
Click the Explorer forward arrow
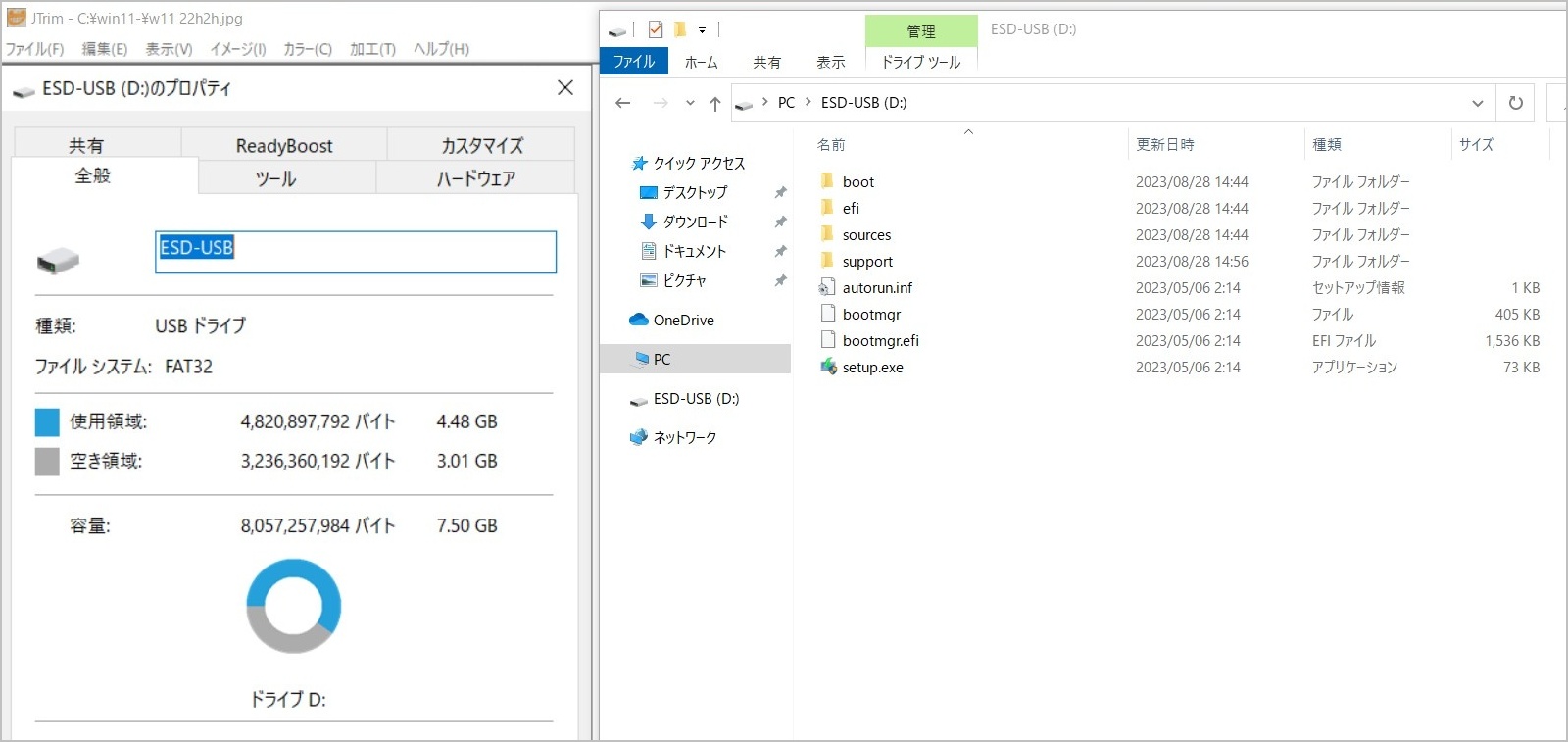(661, 103)
